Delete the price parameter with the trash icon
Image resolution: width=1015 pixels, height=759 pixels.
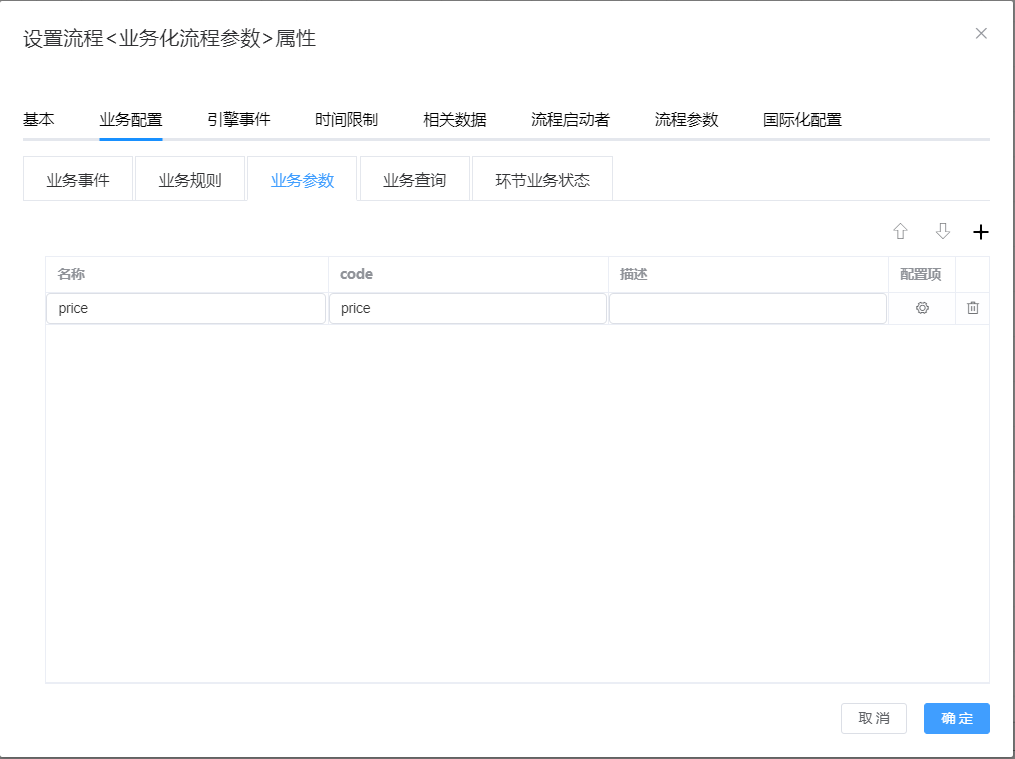[x=971, y=308]
